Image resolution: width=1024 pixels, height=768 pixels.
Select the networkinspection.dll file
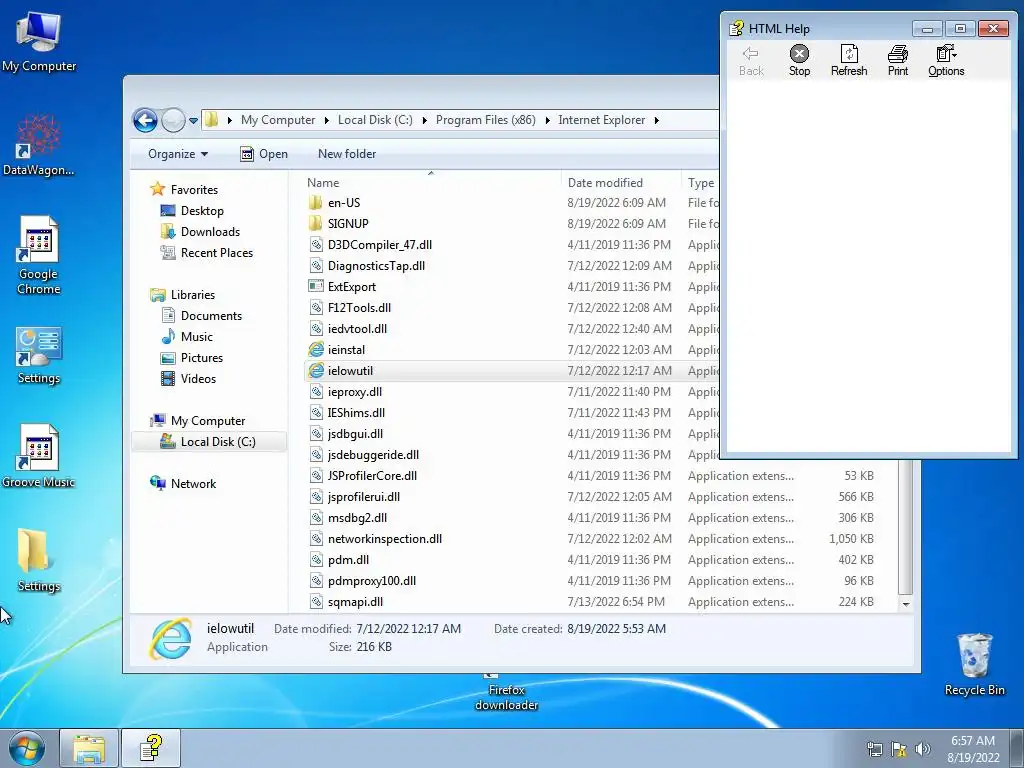tap(385, 539)
